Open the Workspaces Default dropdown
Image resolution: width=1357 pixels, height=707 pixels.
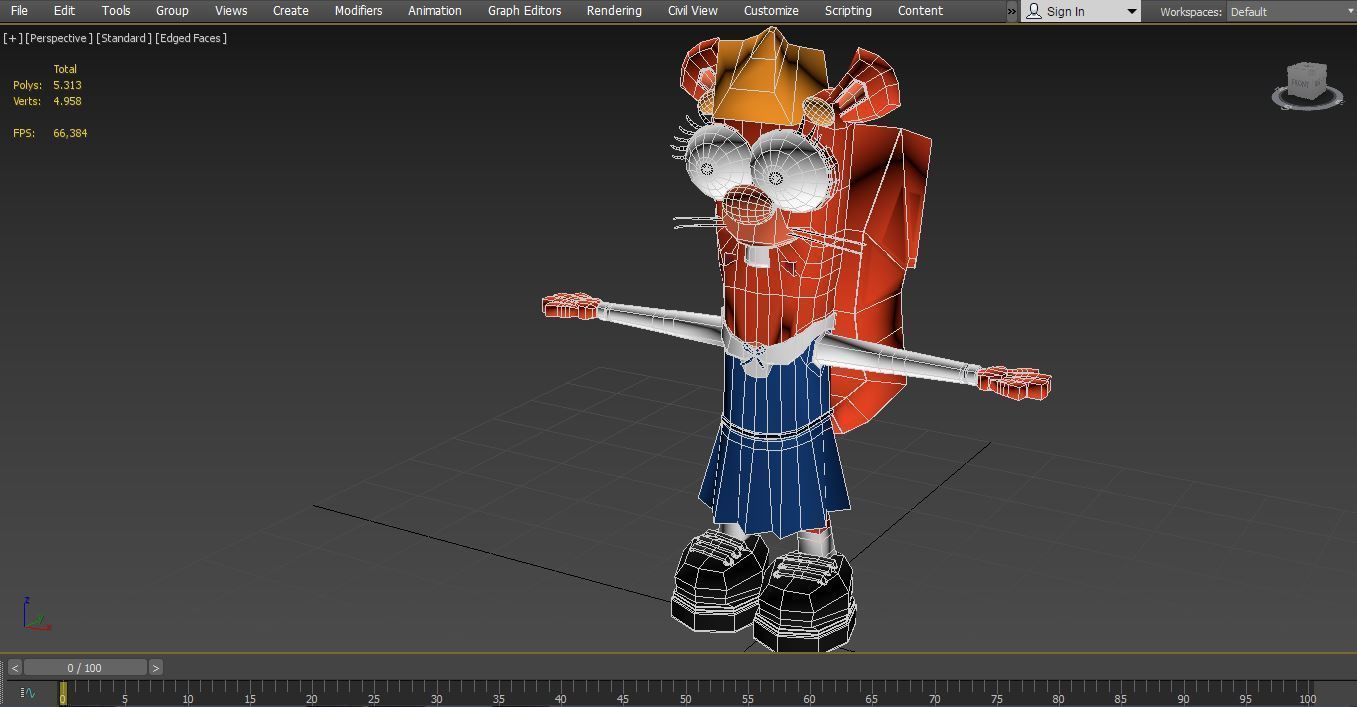point(1290,12)
